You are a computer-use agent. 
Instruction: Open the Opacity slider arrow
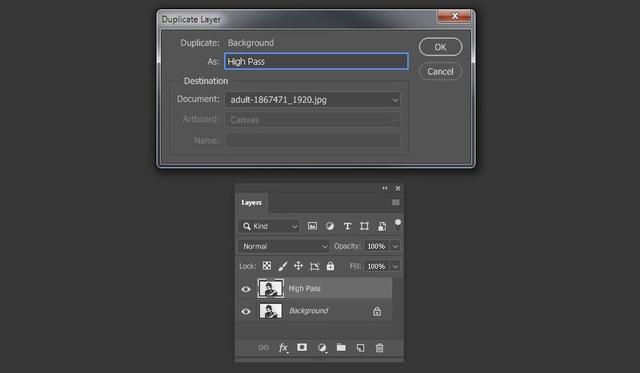pyautogui.click(x=395, y=246)
